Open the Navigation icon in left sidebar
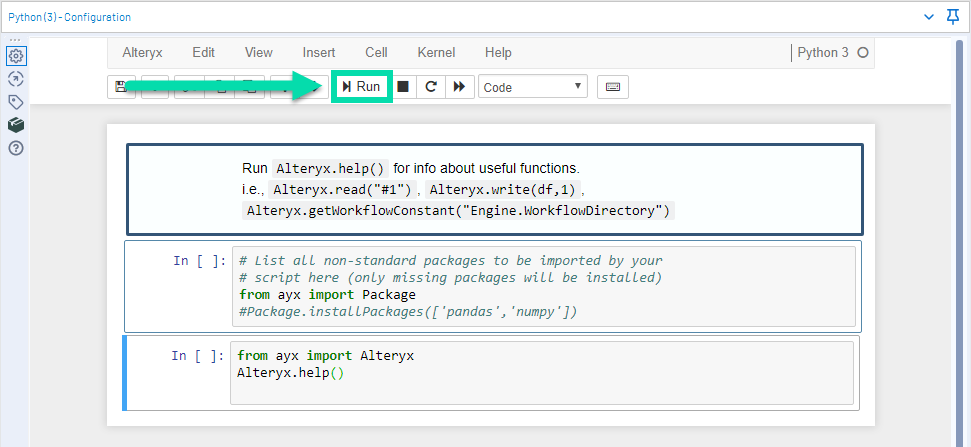Image resolution: width=971 pixels, height=447 pixels. 16,79
